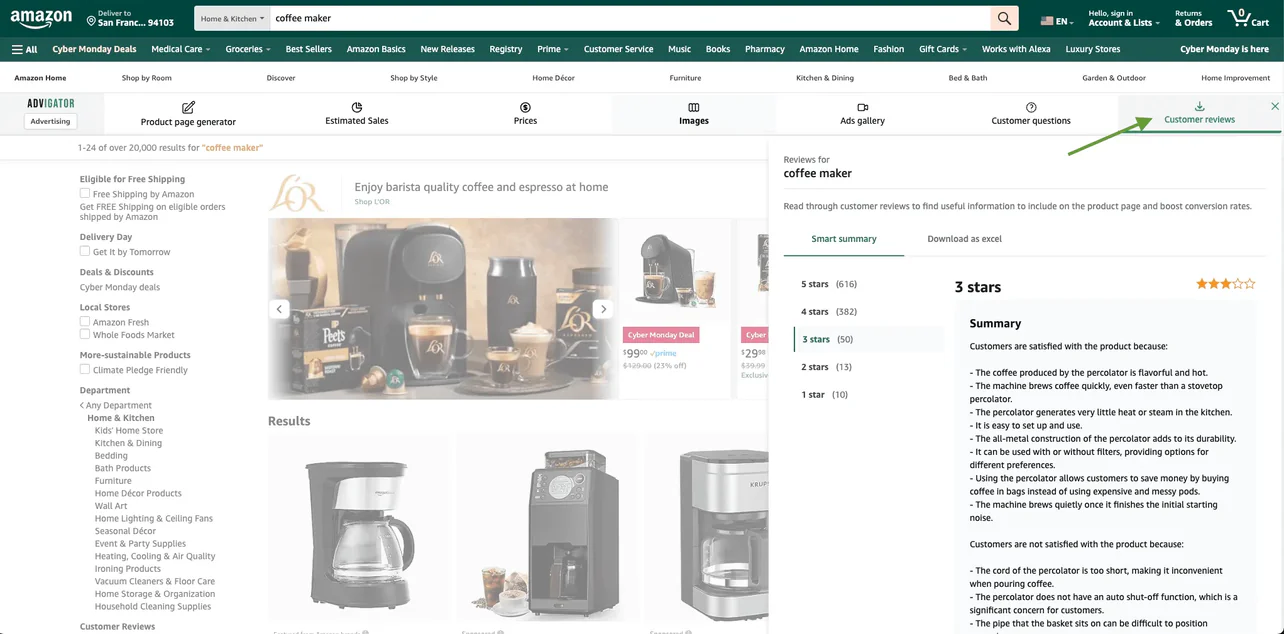The image size is (1284, 634).
Task: Open the shopping Cart icon
Action: click(1248, 18)
